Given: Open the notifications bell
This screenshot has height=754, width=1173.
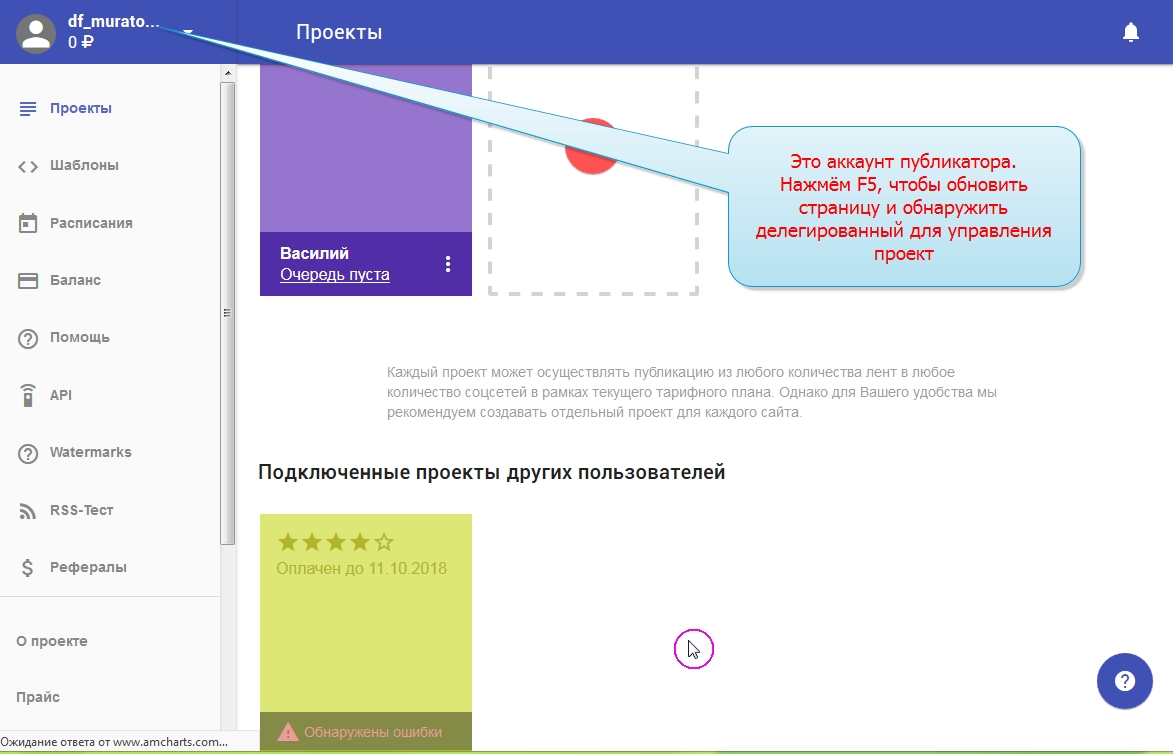Looking at the screenshot, I should (1130, 33).
